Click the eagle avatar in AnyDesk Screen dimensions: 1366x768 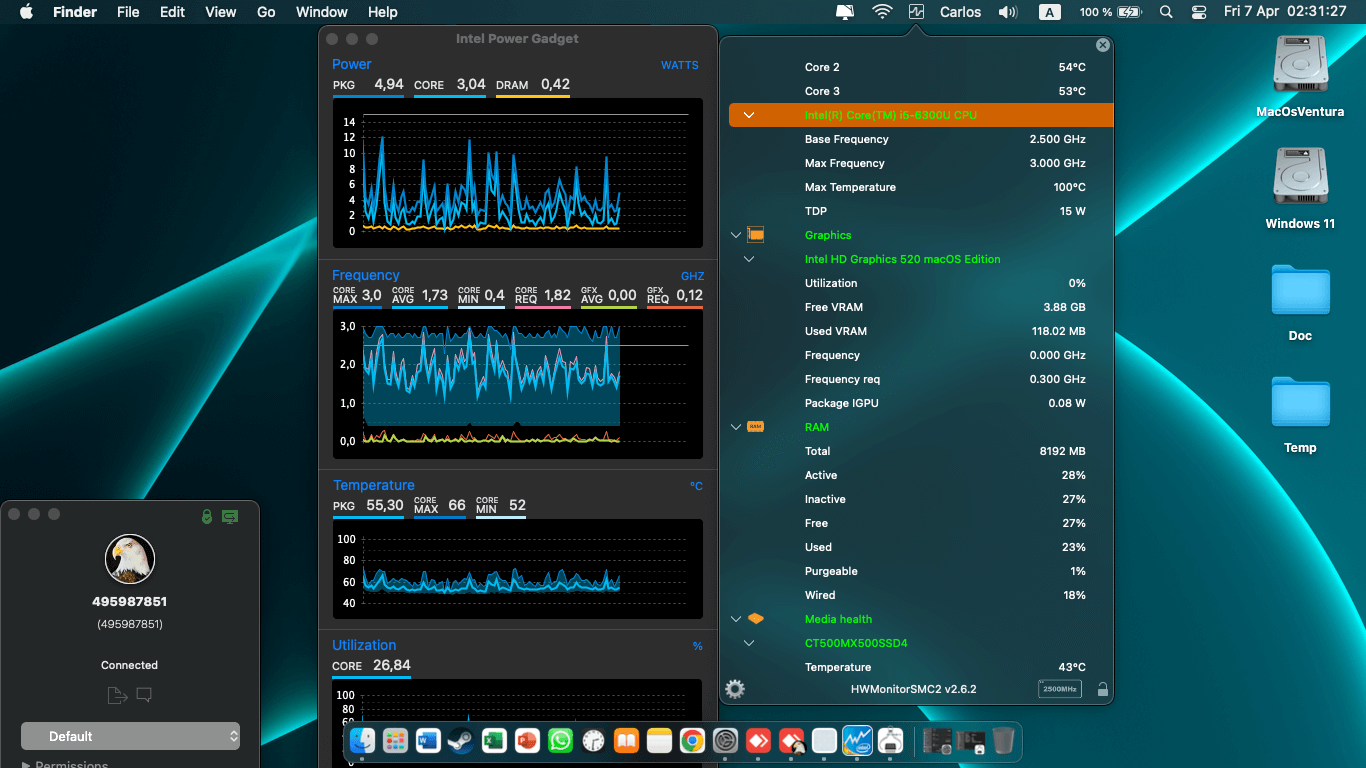coord(130,558)
